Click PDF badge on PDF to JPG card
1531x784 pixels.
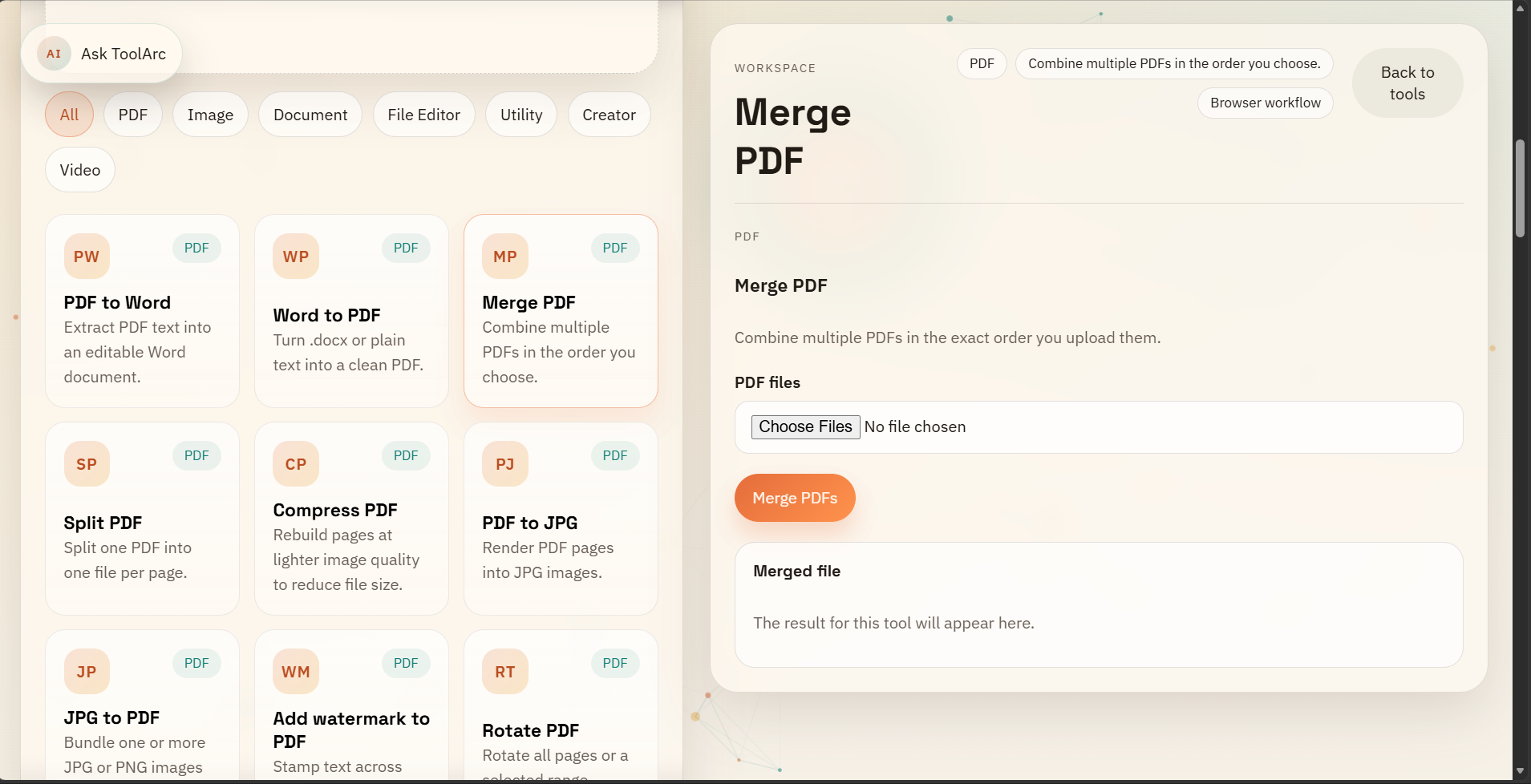click(615, 455)
